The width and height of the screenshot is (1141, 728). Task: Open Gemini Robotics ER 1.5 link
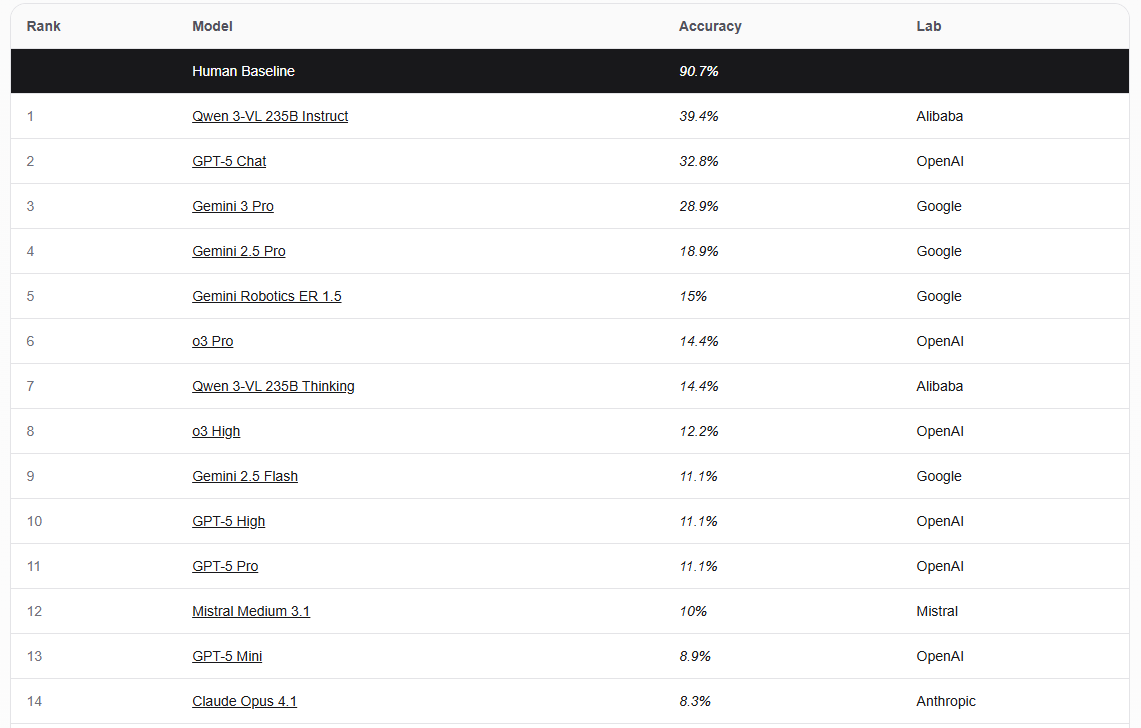(x=267, y=296)
